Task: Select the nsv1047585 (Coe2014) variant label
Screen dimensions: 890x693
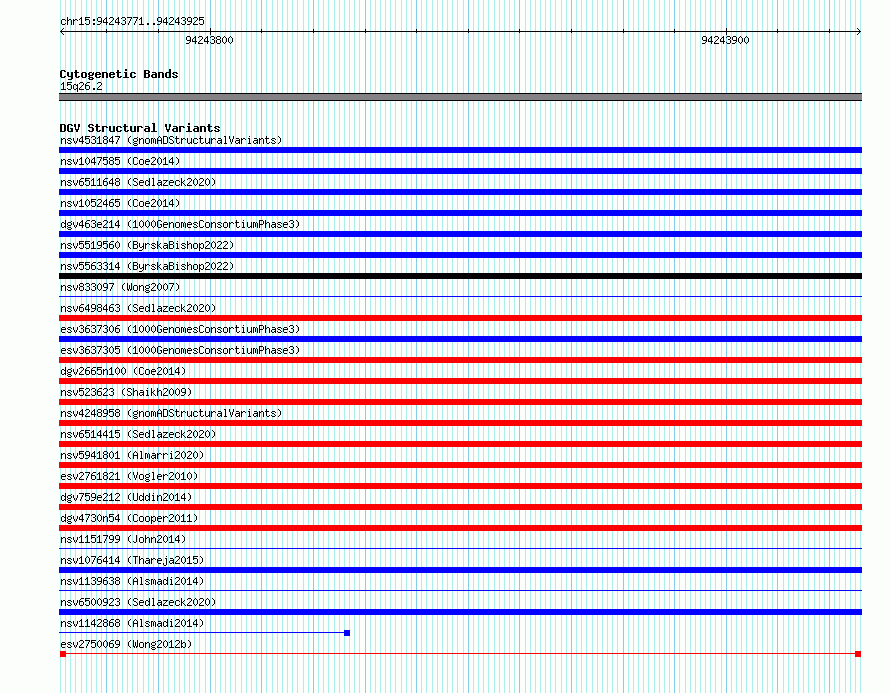Action: click(x=120, y=161)
